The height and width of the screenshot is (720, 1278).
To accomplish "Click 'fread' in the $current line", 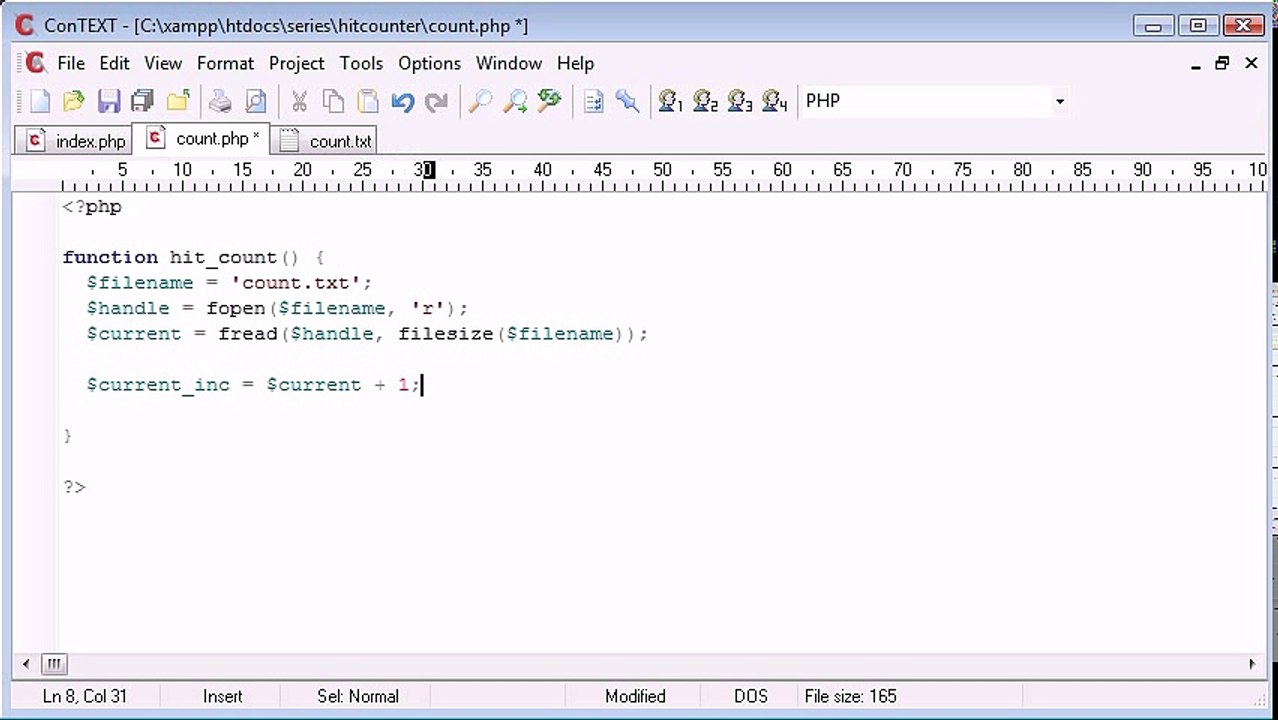I will [247, 334].
